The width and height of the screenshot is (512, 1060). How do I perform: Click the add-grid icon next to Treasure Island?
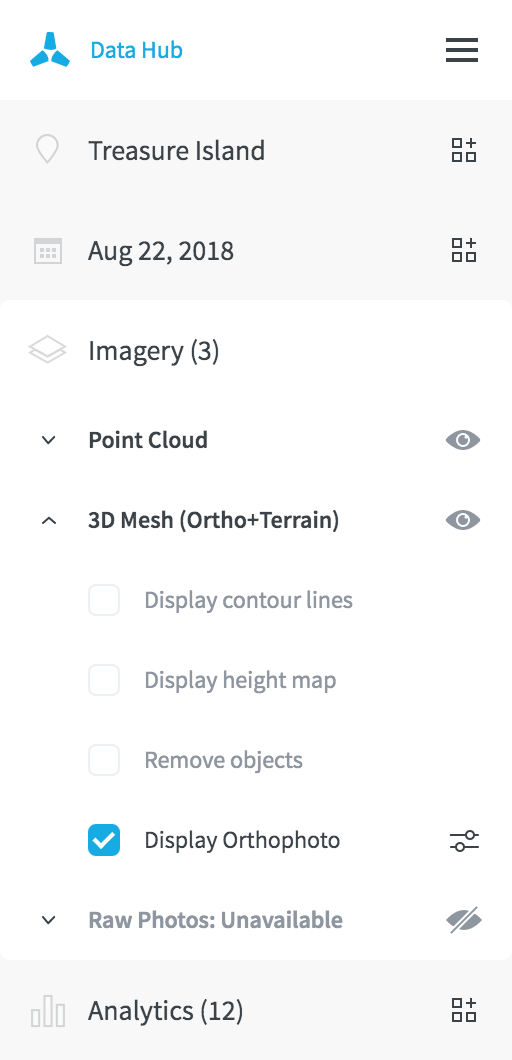[464, 150]
